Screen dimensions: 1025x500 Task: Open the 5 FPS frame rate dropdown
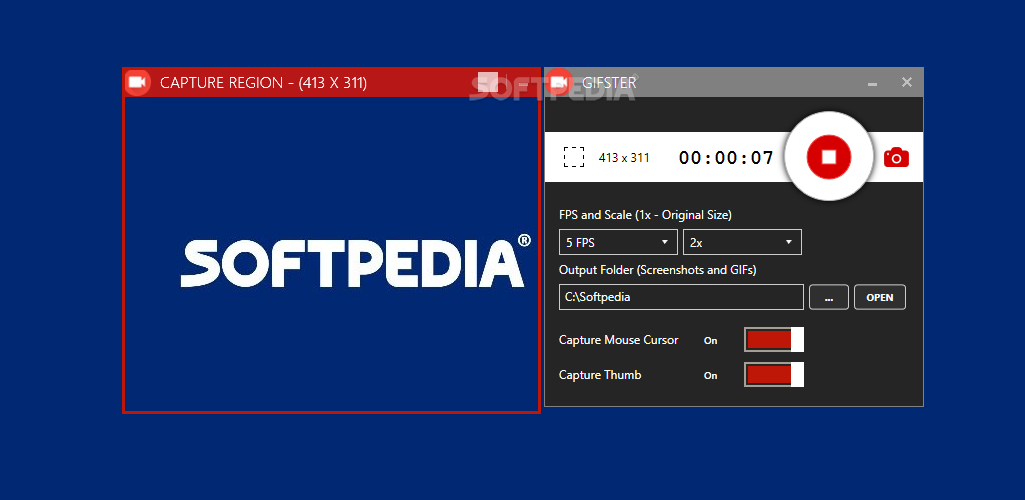(618, 242)
